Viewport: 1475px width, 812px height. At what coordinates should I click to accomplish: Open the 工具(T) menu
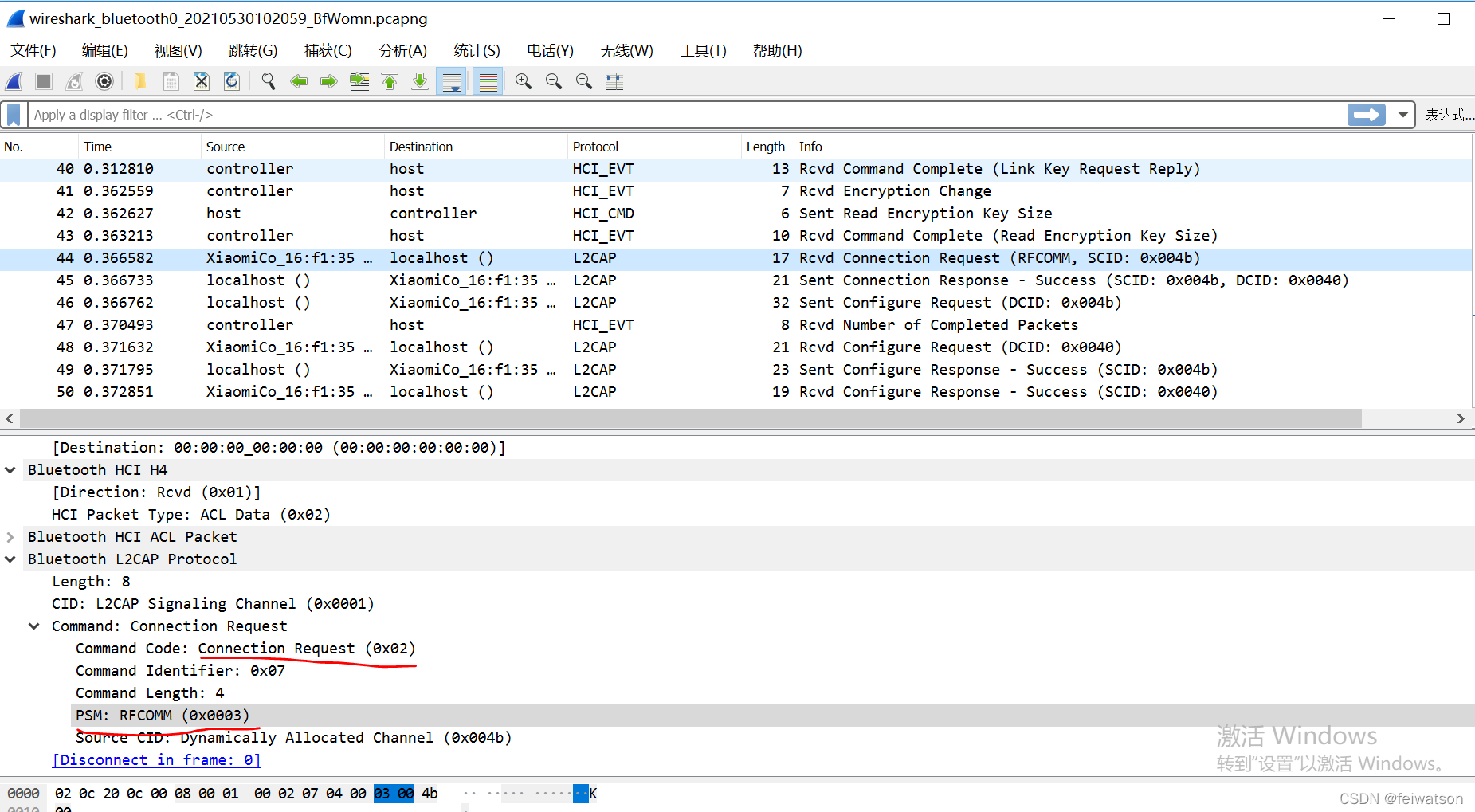tap(704, 50)
